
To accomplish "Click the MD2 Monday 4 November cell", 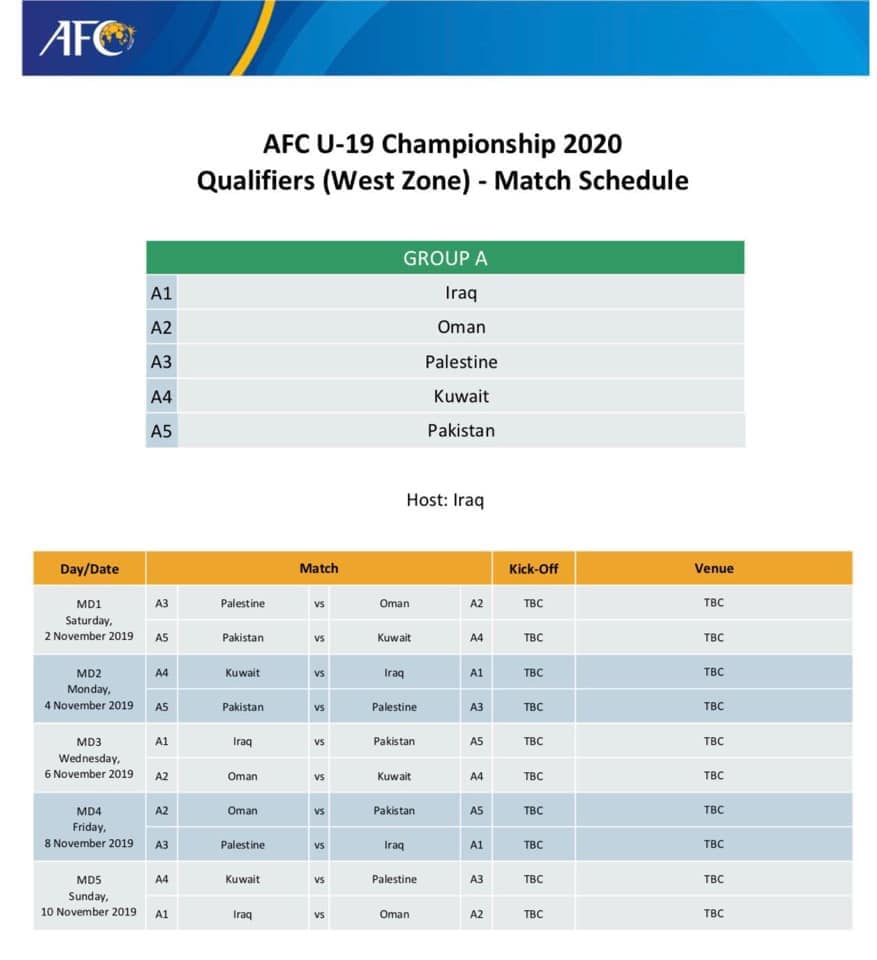I will point(89,689).
